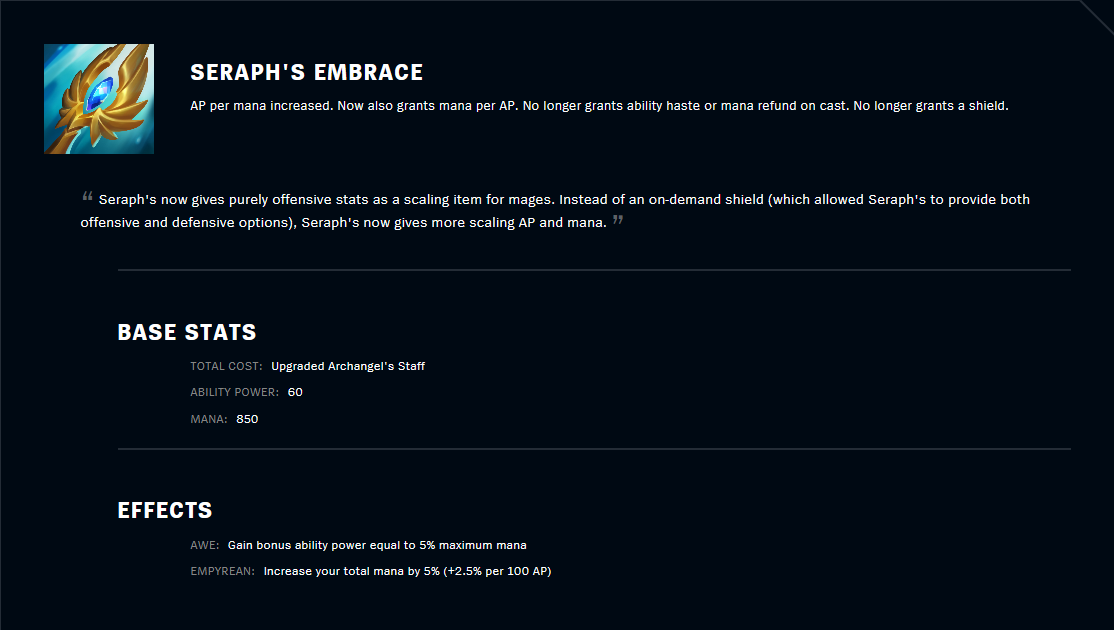Click the Upgraded Archangel's Staff value
1114x630 pixels.
[x=348, y=366]
